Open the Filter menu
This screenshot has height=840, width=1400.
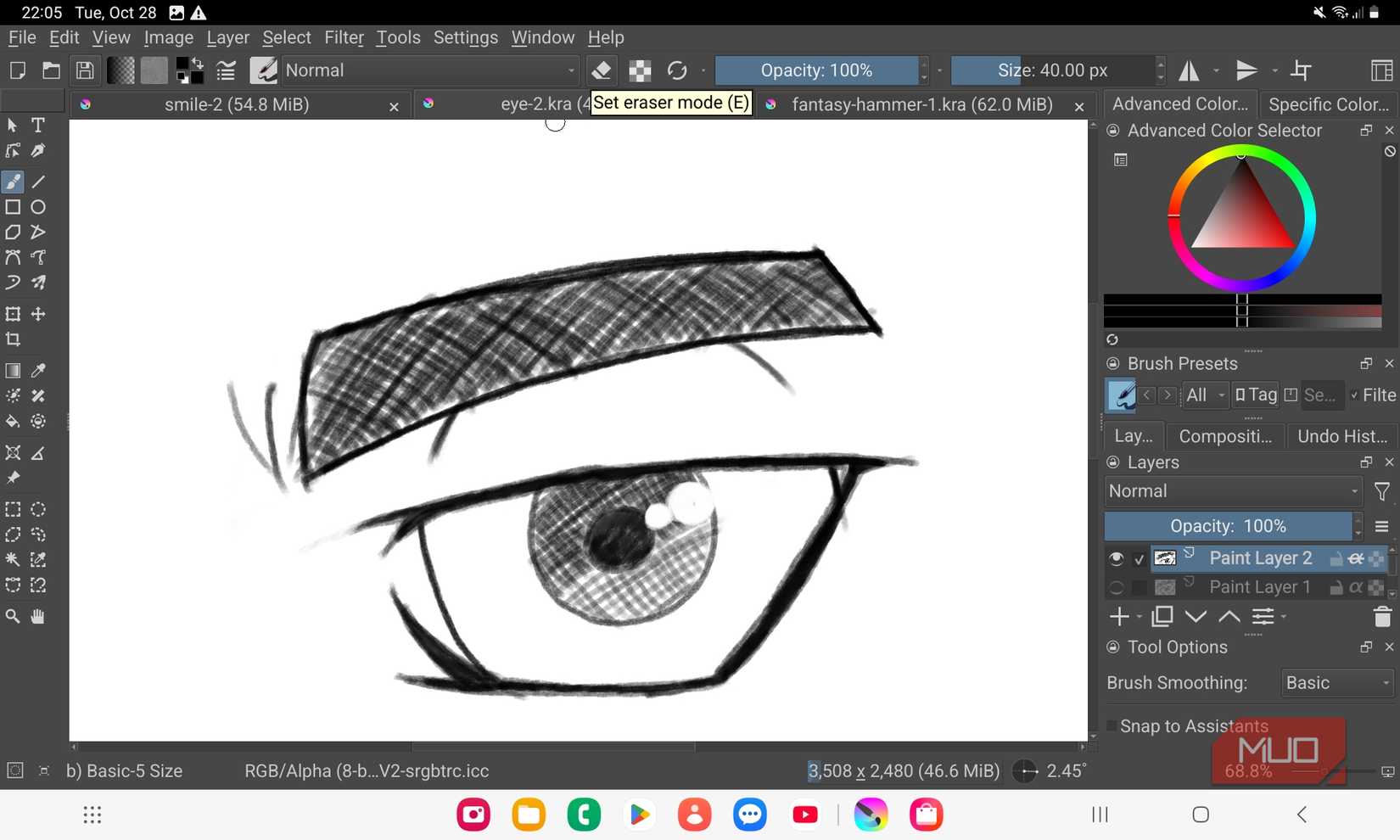pyautogui.click(x=344, y=37)
